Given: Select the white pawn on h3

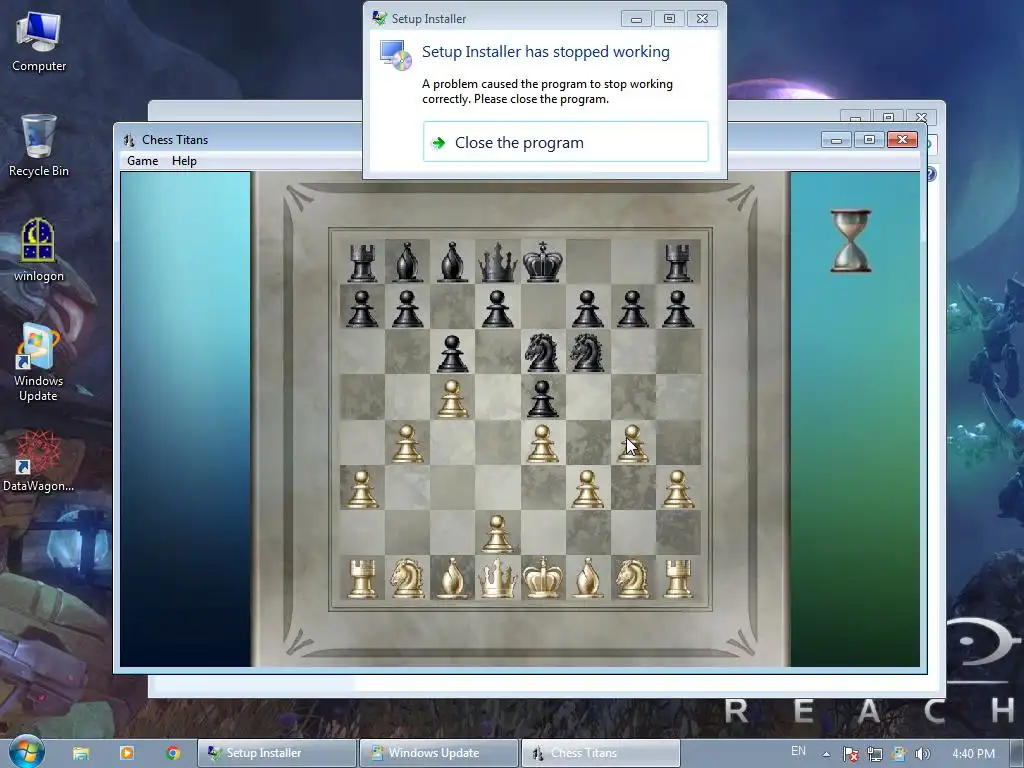Looking at the screenshot, I should (x=678, y=488).
